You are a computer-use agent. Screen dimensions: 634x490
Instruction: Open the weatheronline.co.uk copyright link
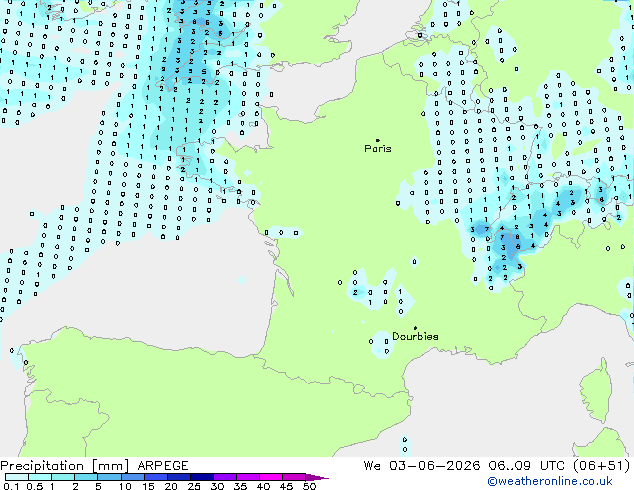(x=550, y=481)
